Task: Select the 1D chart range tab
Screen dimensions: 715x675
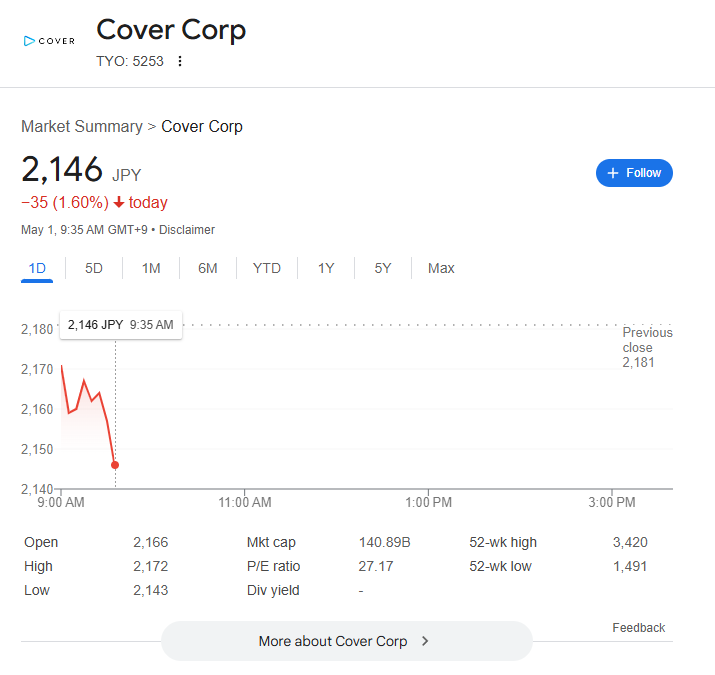Action: point(37,268)
